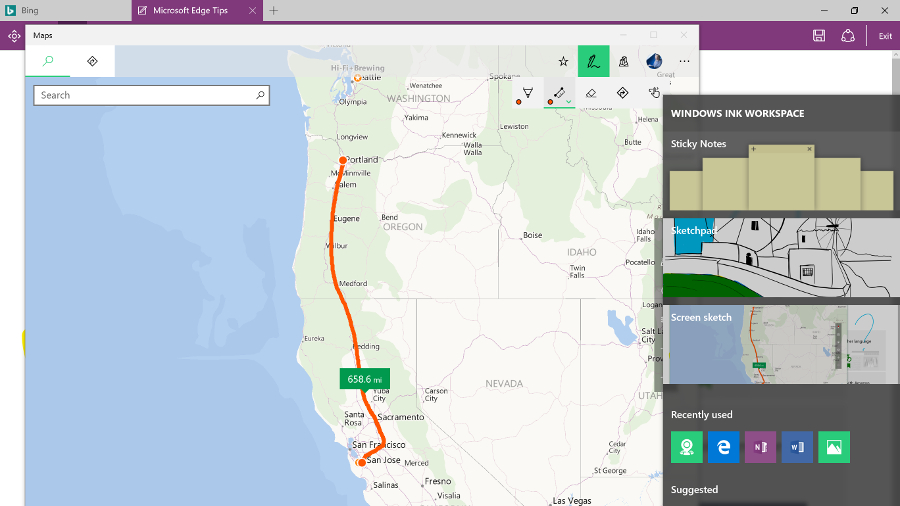Click the Sacramento city label
The image size is (900, 506).
coord(401,417)
